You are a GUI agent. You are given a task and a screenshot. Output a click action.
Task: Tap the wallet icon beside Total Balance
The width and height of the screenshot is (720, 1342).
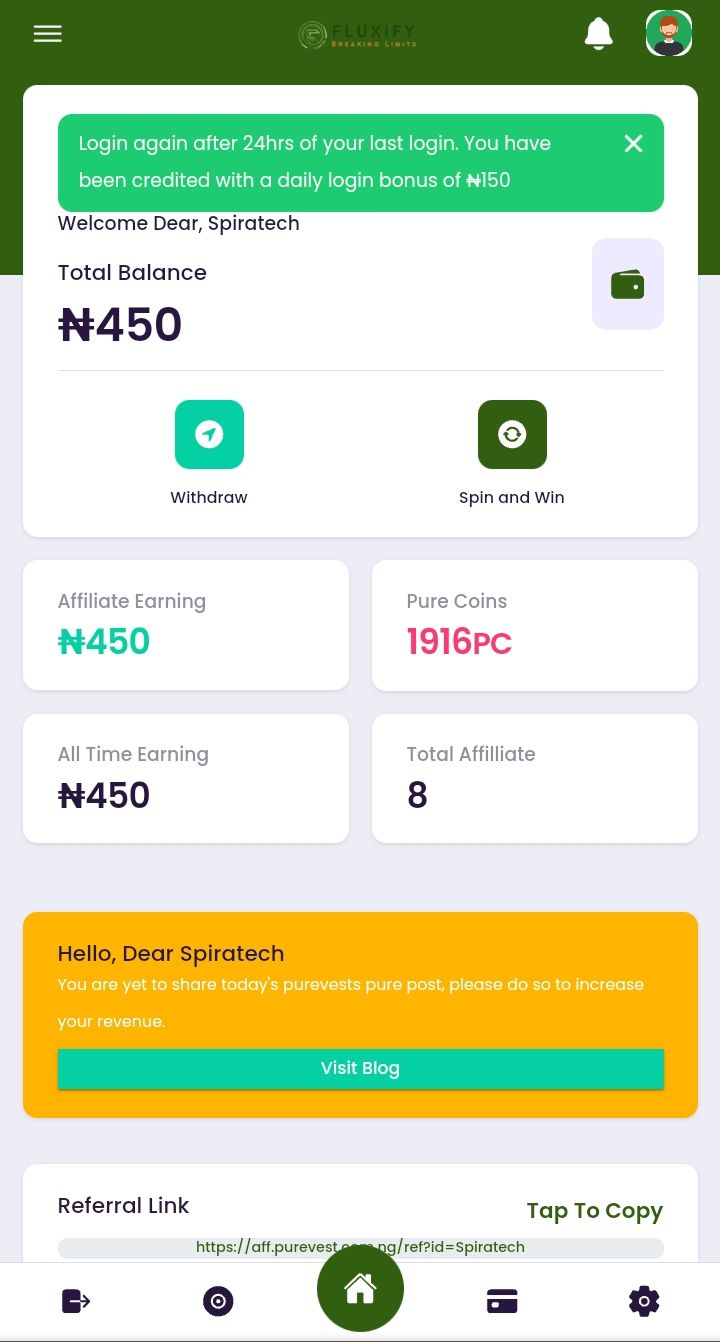[627, 285]
